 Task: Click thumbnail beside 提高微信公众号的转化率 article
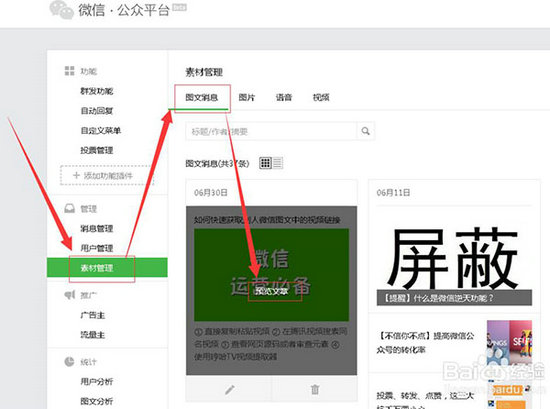(509, 342)
